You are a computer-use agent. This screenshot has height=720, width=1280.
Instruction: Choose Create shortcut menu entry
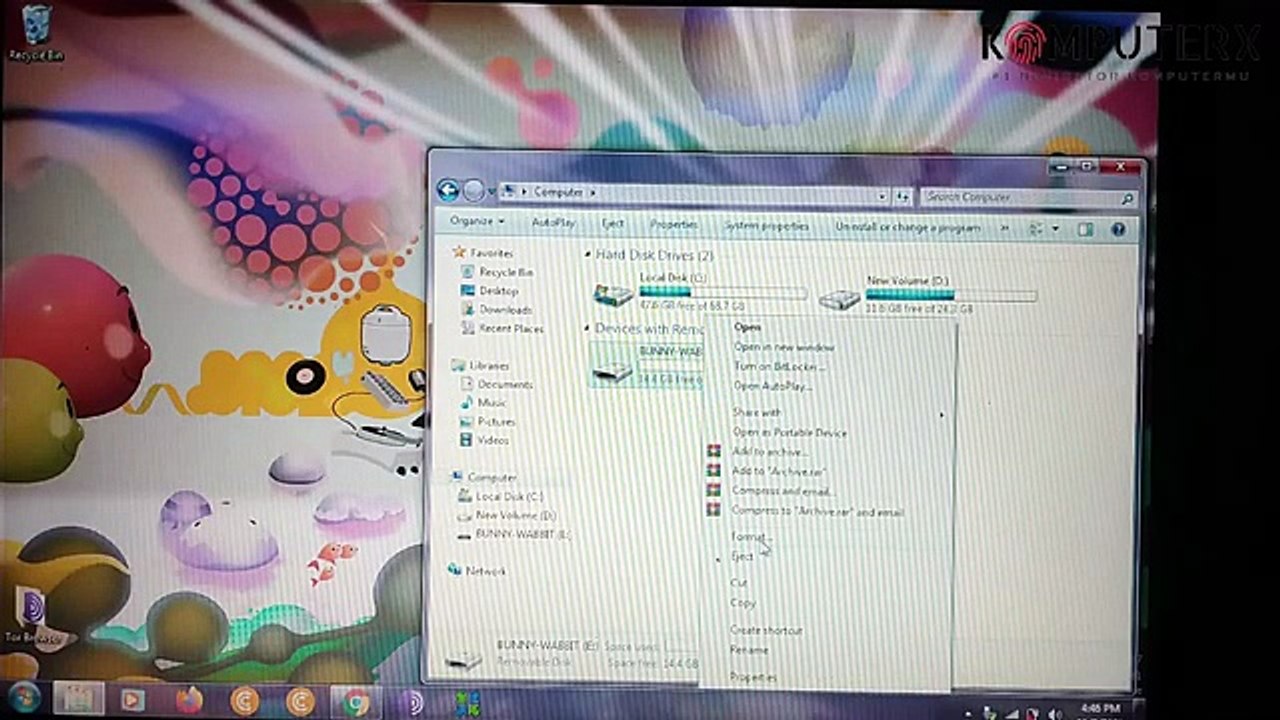(766, 630)
